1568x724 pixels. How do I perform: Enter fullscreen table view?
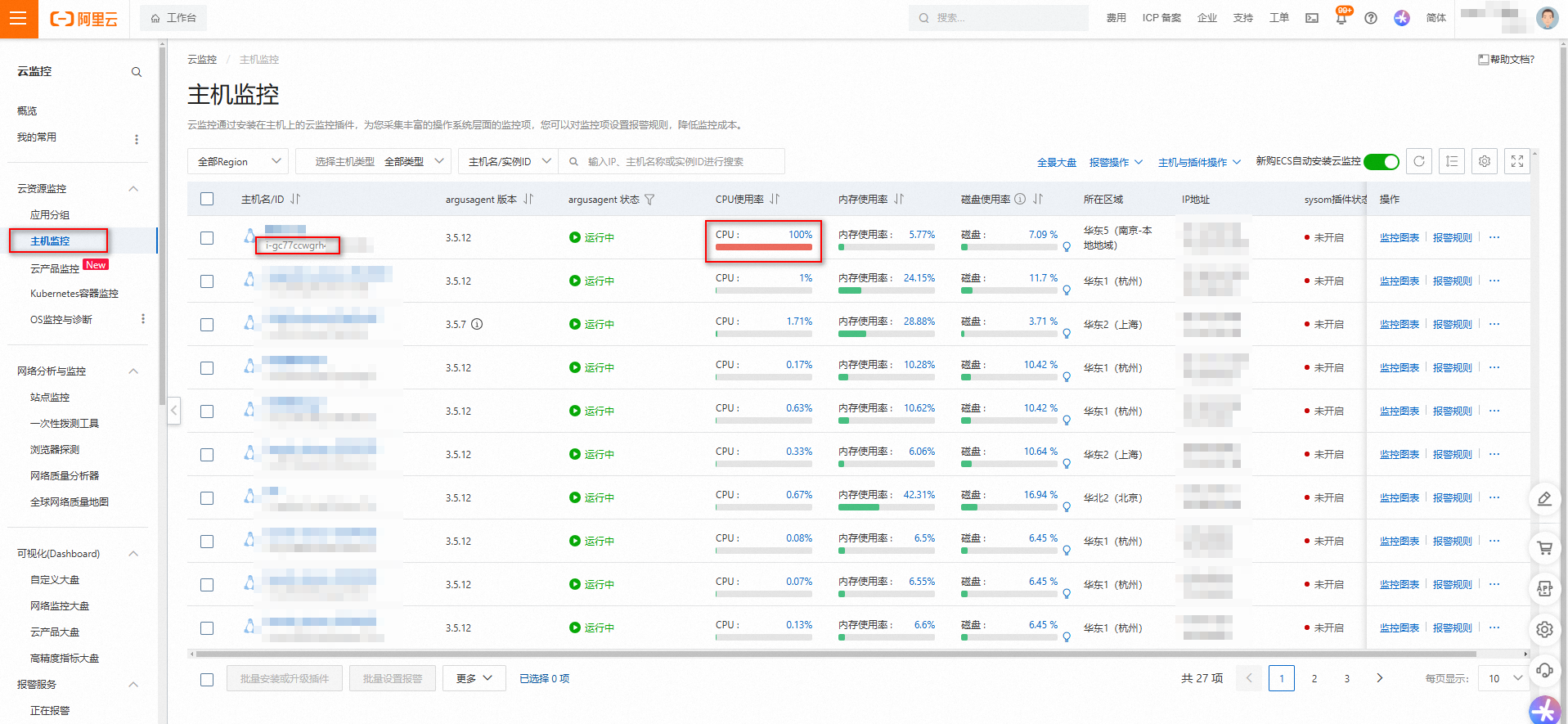click(x=1517, y=161)
